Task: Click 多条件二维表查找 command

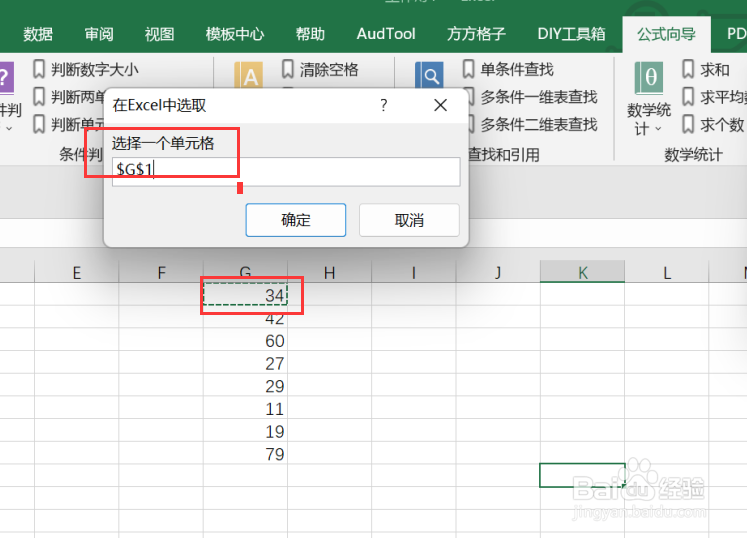Action: (539, 125)
